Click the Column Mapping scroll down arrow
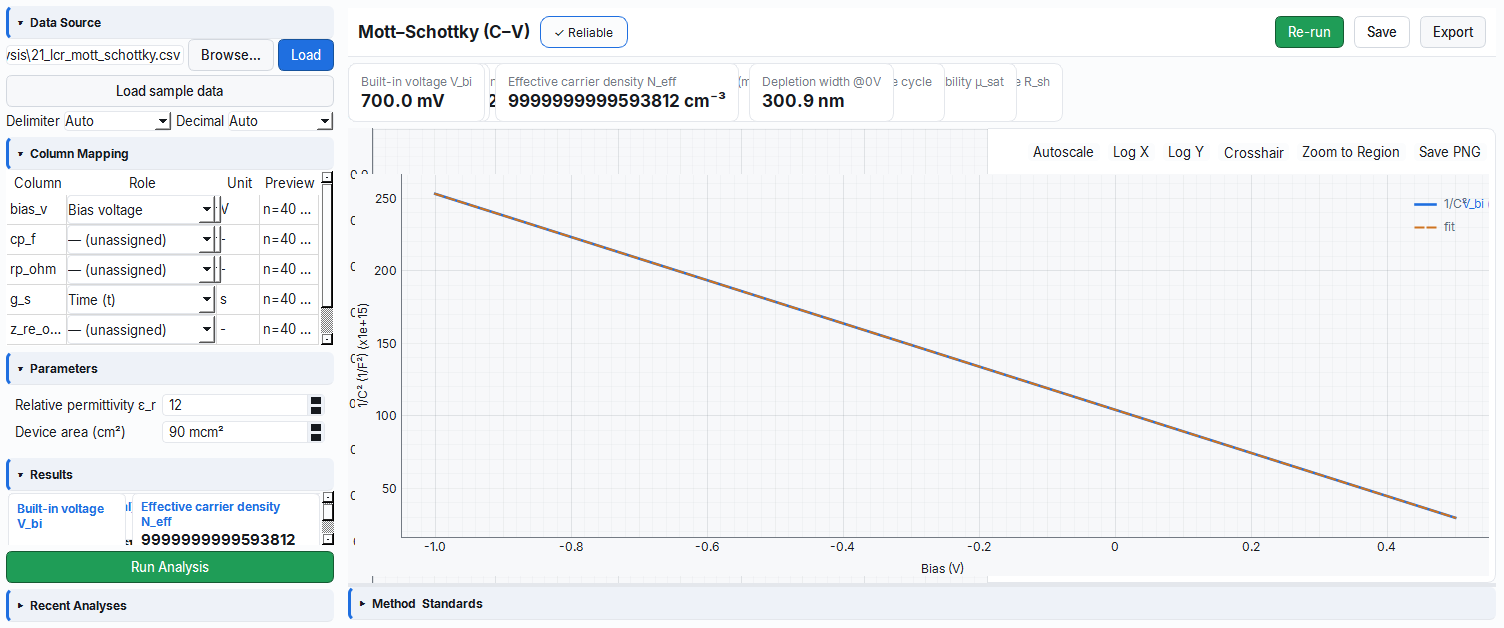Screen dimensions: 1504x628 [x=327, y=339]
